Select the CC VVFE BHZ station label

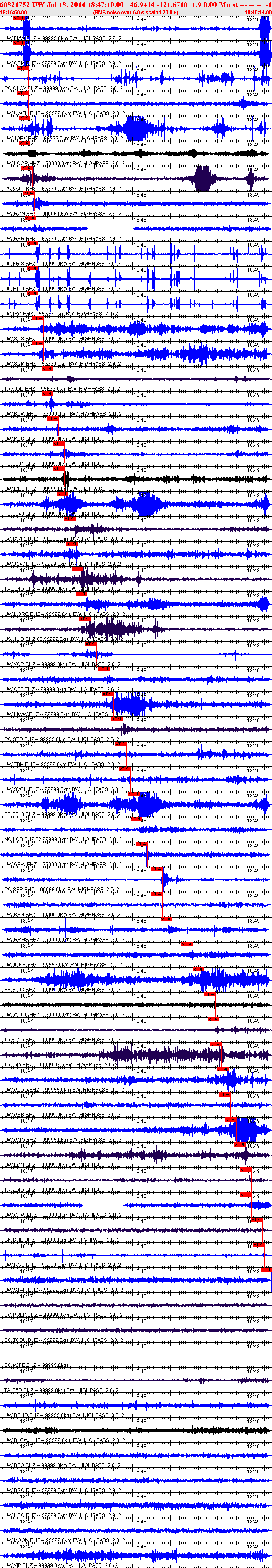click(36, 1365)
